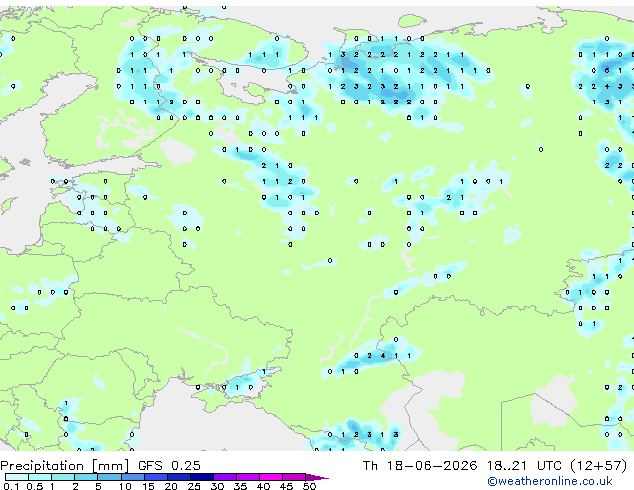Click the legend scale label '45'
Viewport: 634px width, 490px height.
coord(287,486)
